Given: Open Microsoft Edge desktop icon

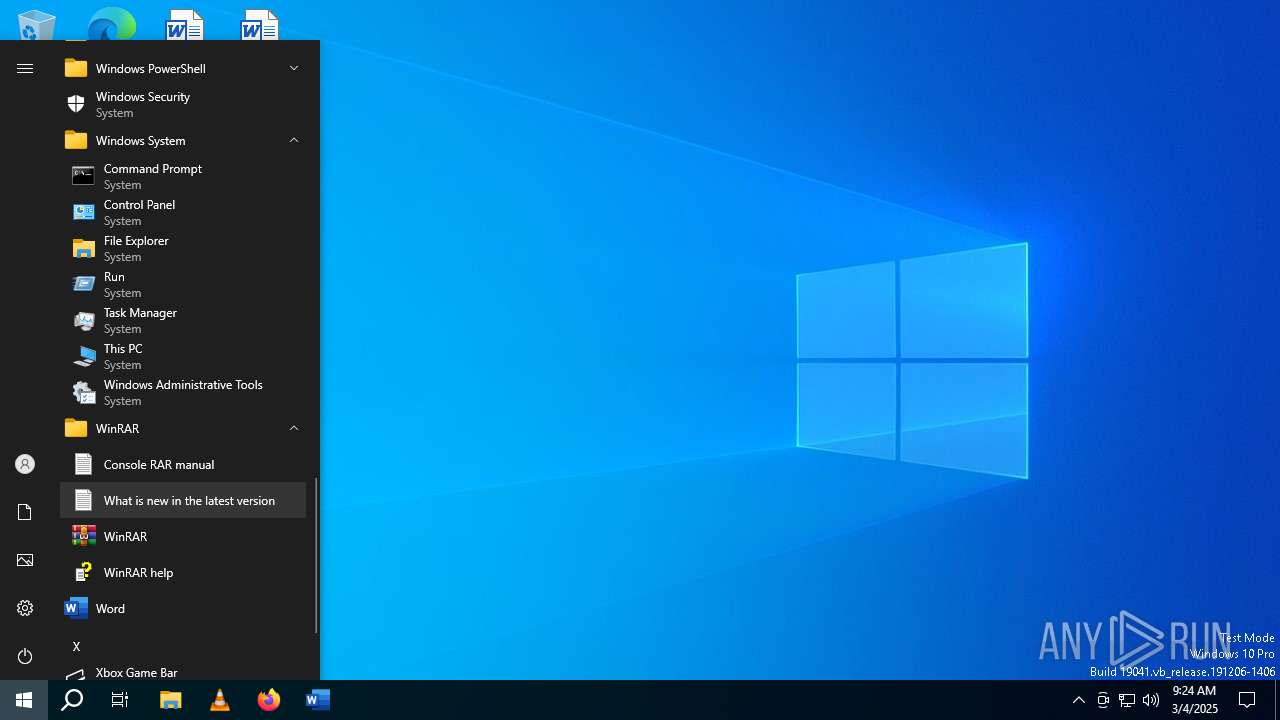Looking at the screenshot, I should [111, 25].
